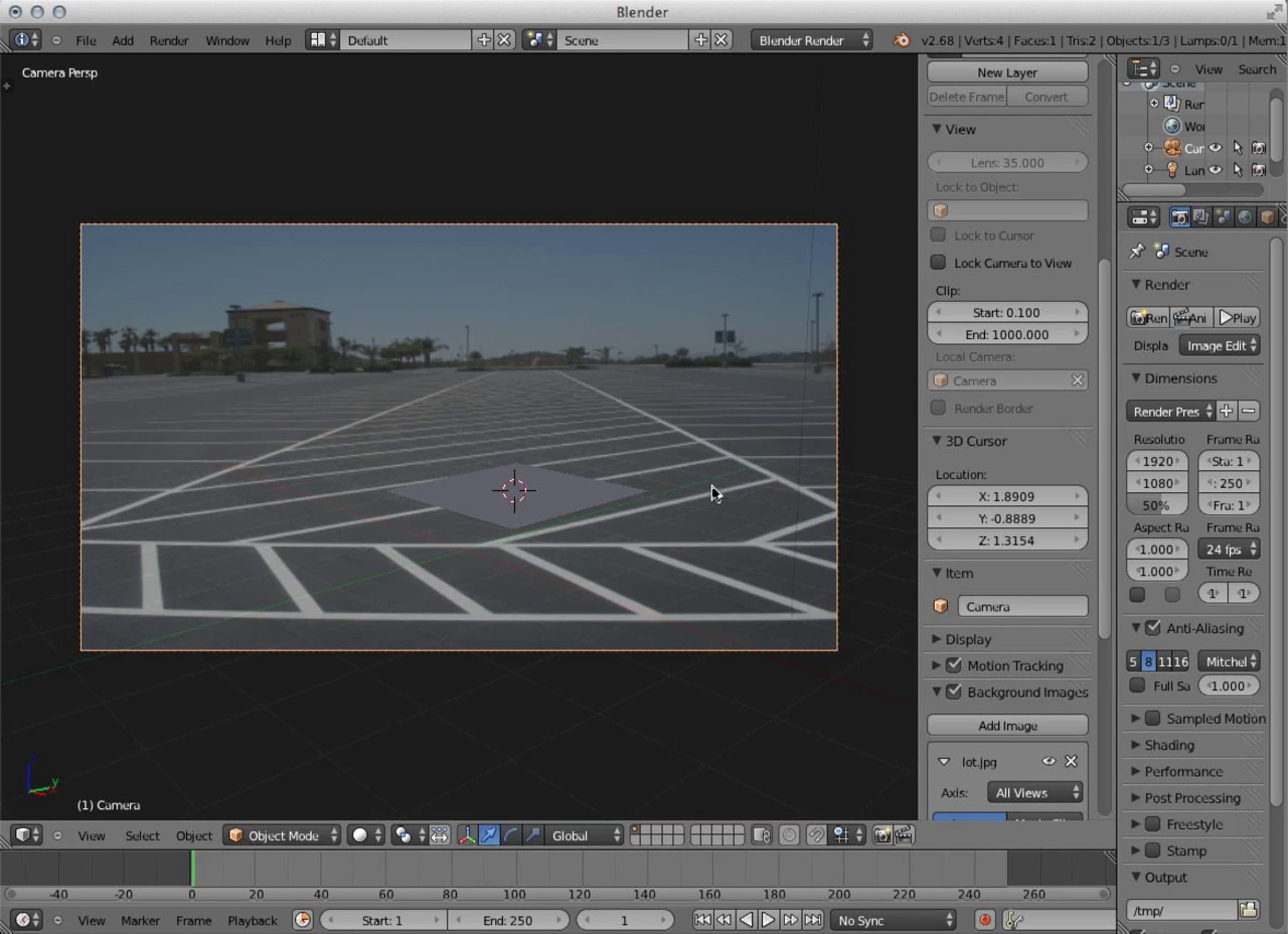
Task: Click the rotate manipulator arc icon
Action: click(510, 835)
